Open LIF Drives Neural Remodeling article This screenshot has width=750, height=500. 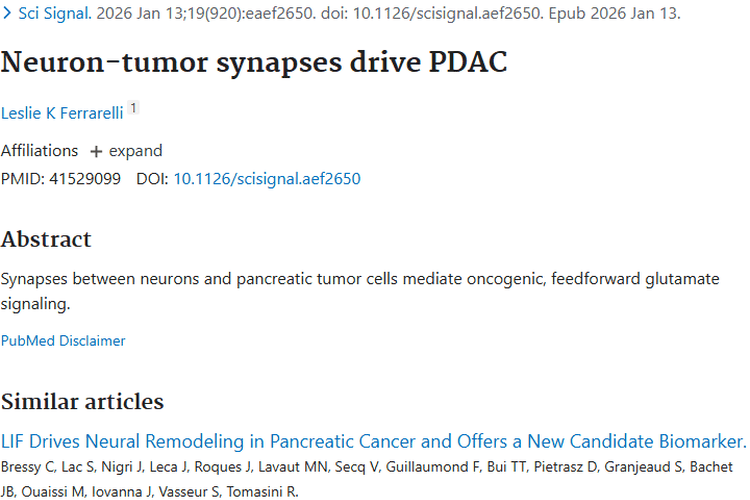(x=373, y=441)
